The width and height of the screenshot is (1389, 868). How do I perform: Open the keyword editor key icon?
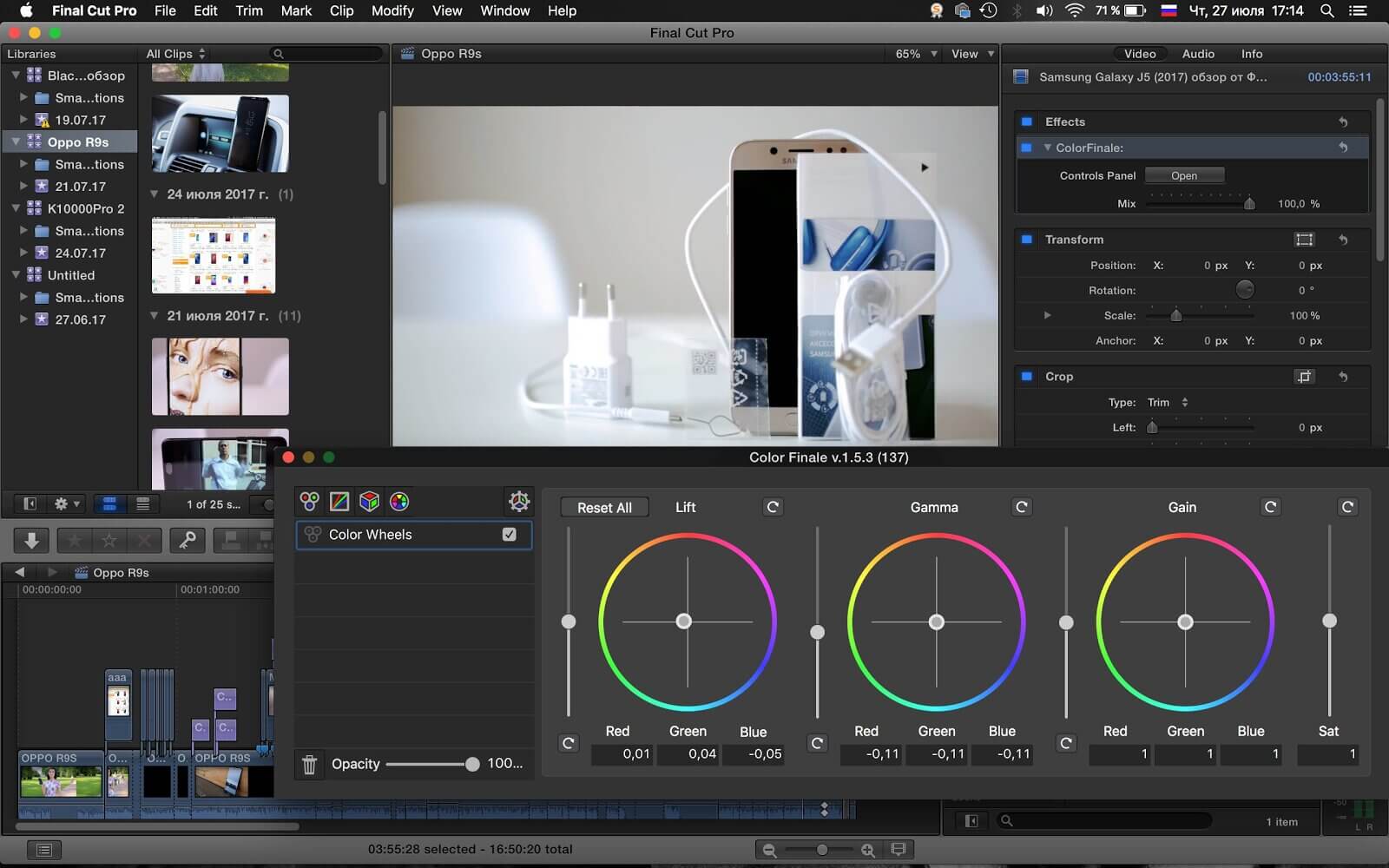point(187,541)
